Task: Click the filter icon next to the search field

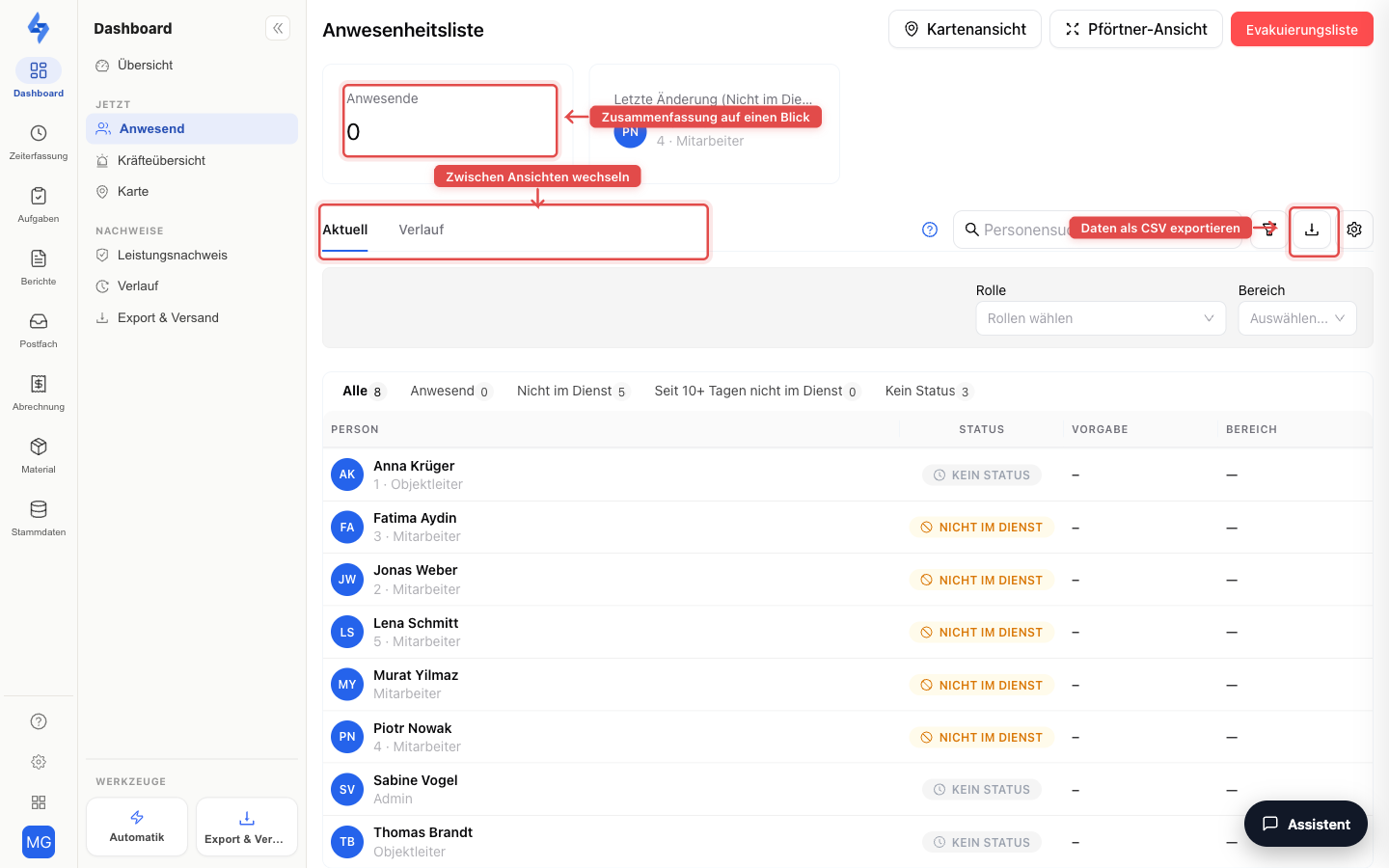Action: pyautogui.click(x=1269, y=230)
